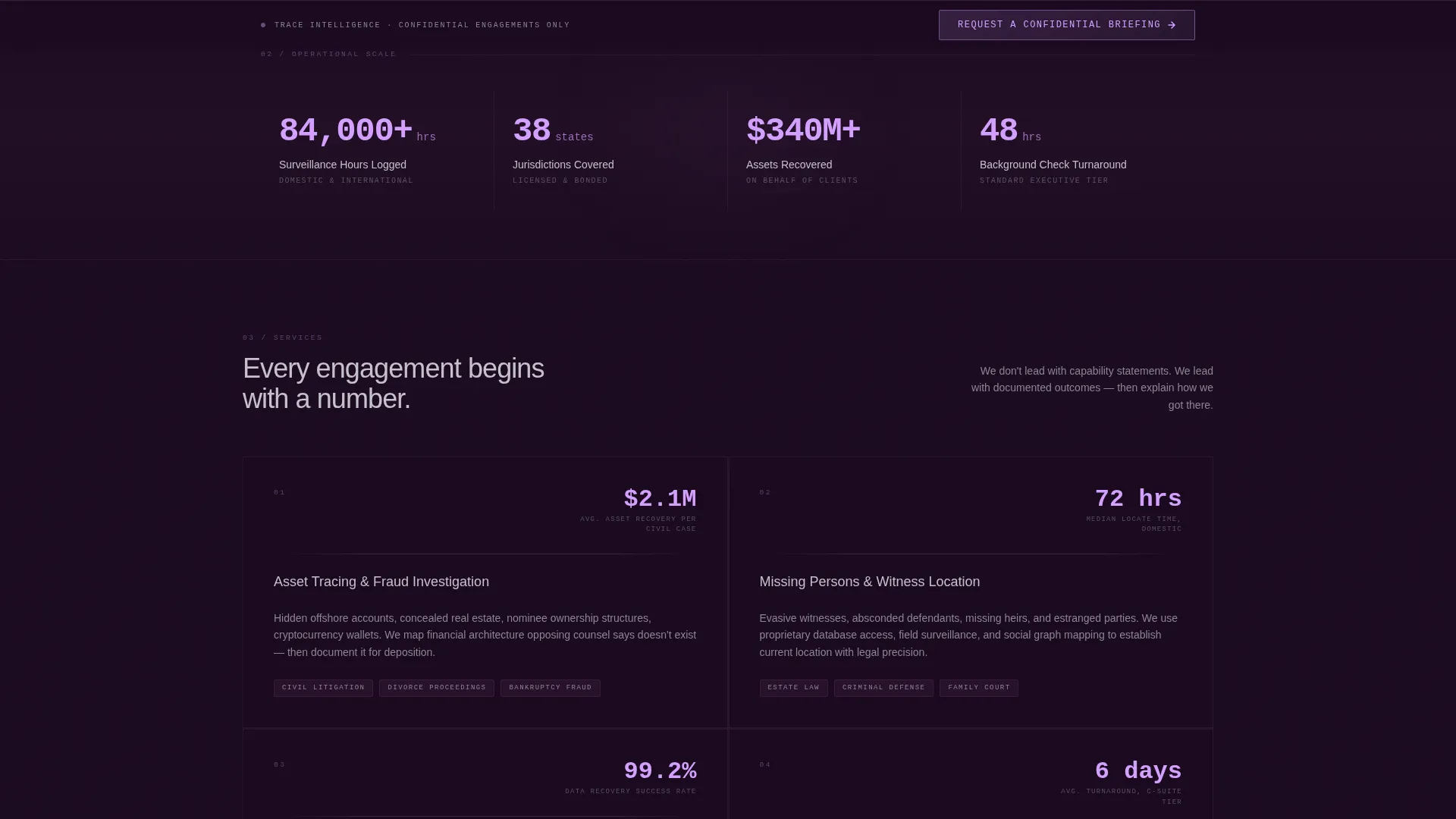Click the Hidden offshore accounts description
The width and height of the screenshot is (1456, 819).
pos(485,635)
